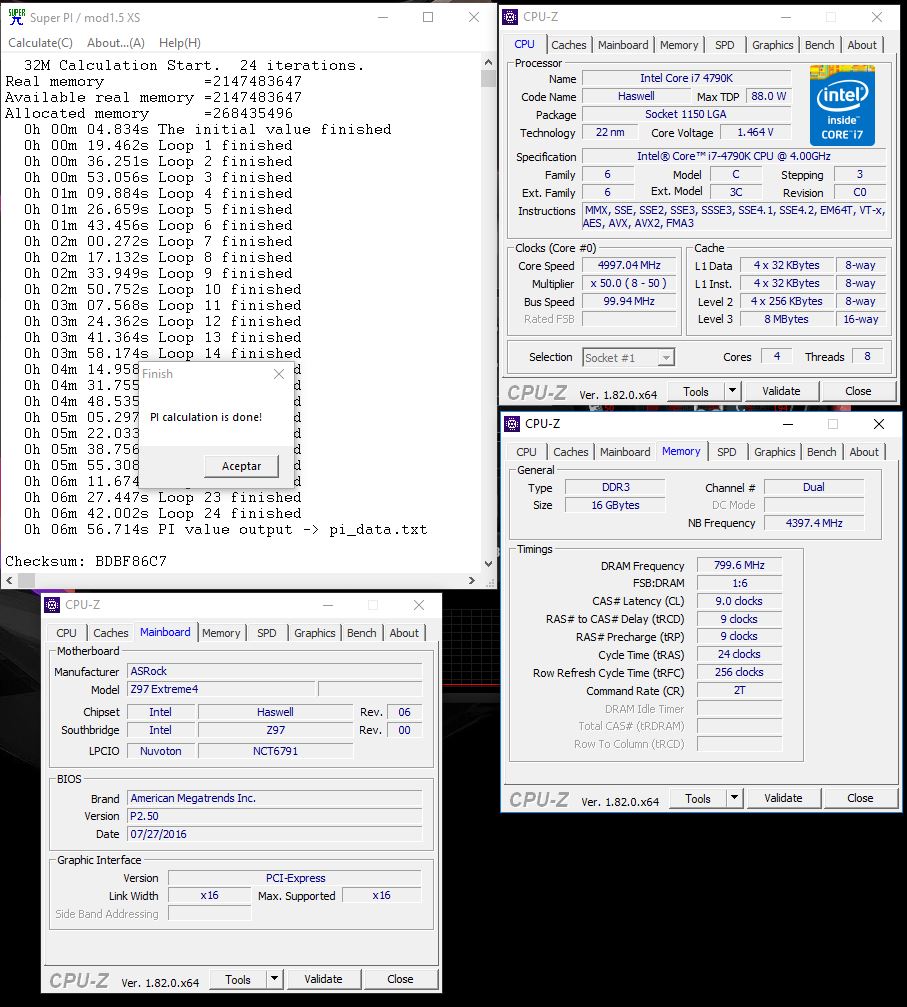Open the Calculate menu in Super PI
The height and width of the screenshot is (1007, 907).
(x=40, y=43)
